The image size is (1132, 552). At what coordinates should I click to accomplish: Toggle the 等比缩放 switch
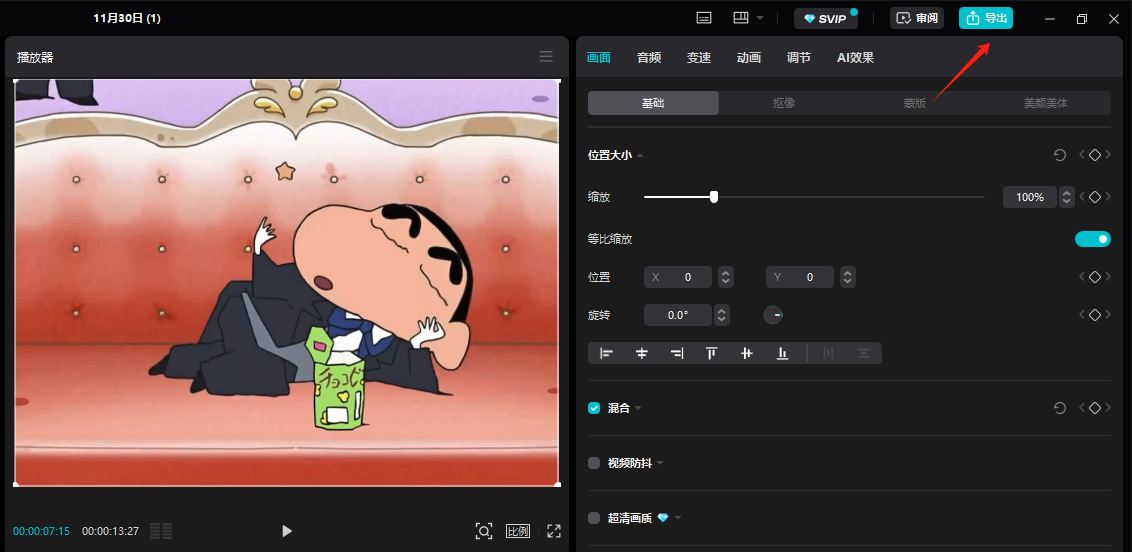click(x=1093, y=239)
